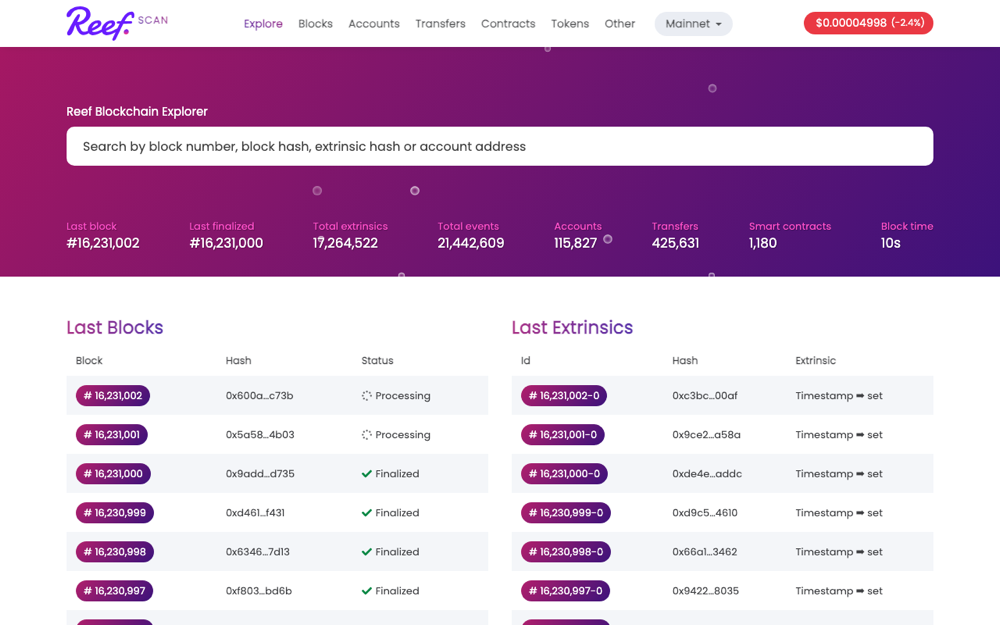Click Timestamp set for extrinsic 16,230,999-0
Screen dimensions: 1000x625
click(839, 513)
